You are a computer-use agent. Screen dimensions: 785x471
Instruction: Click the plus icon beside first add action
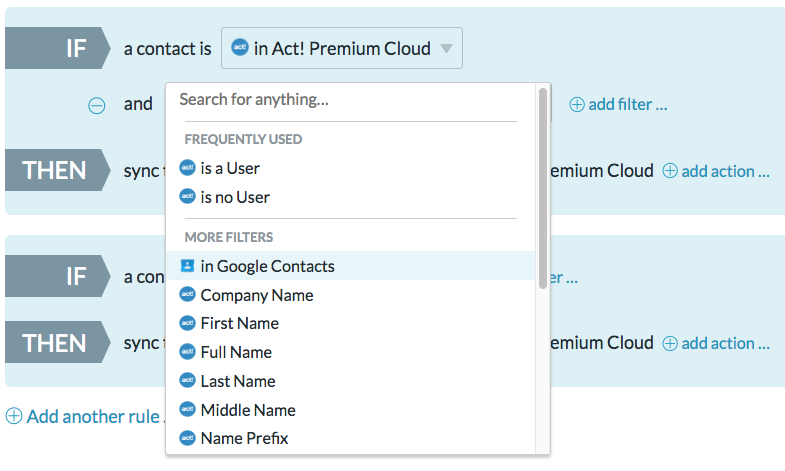tap(670, 171)
